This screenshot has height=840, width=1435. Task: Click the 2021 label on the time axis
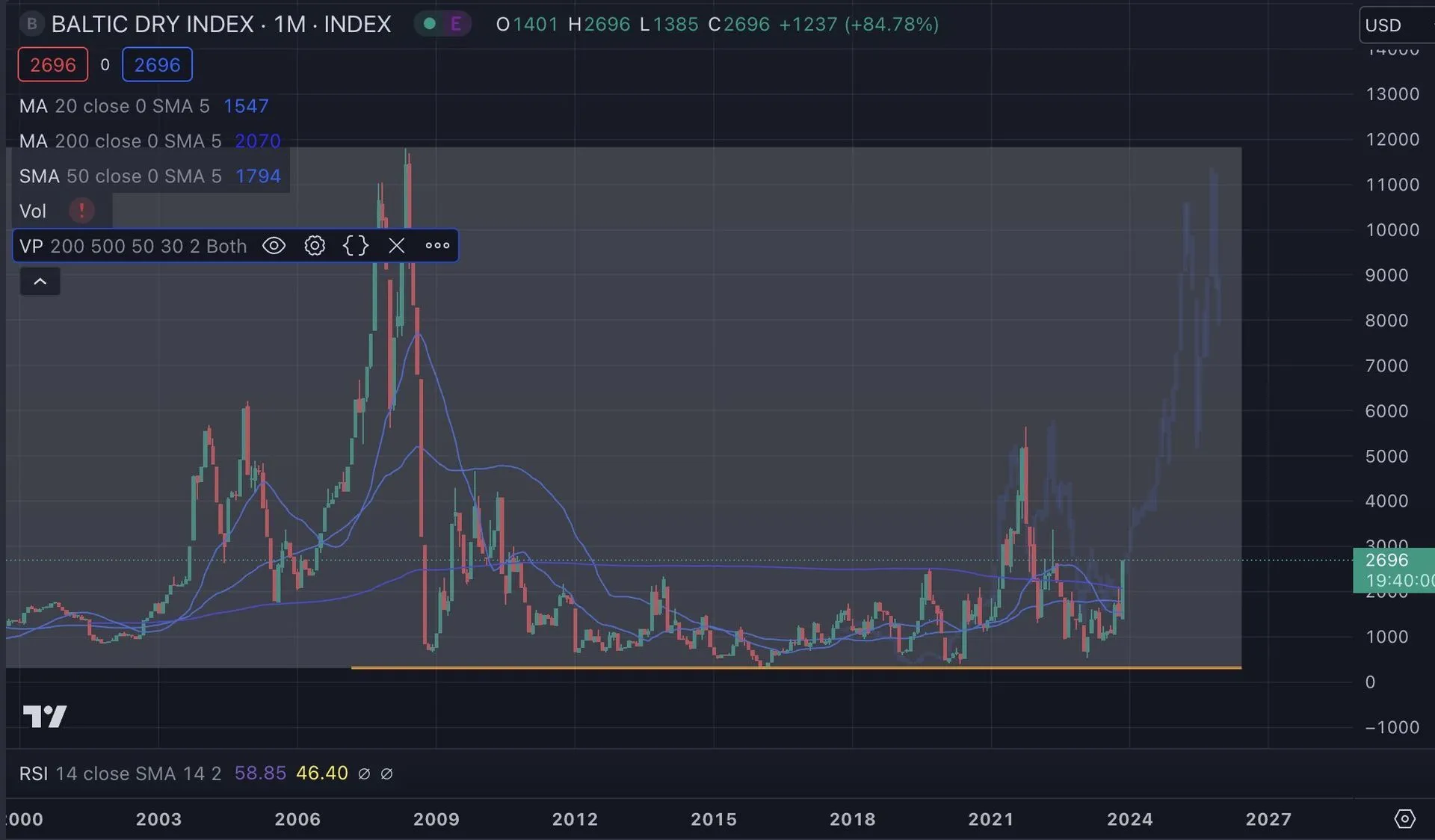[x=991, y=819]
